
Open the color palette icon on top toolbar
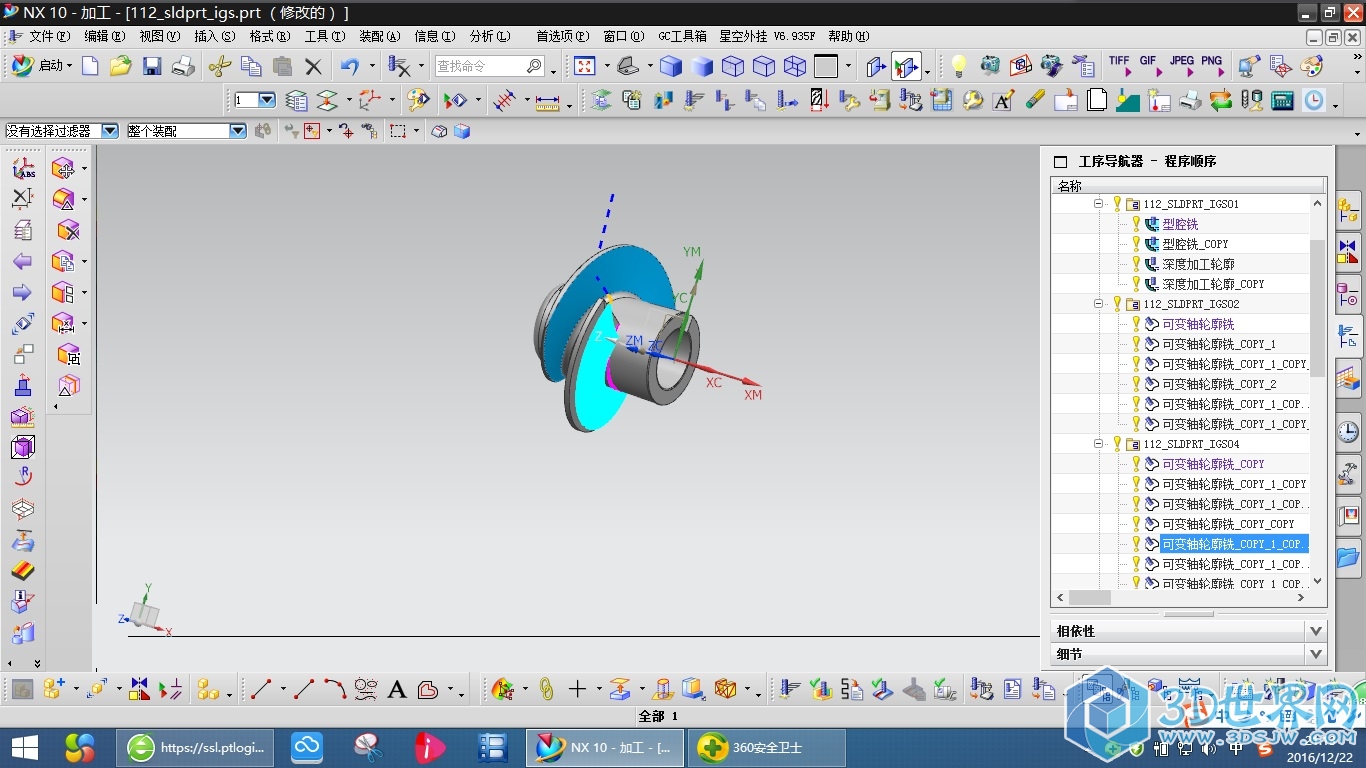(x=1311, y=66)
